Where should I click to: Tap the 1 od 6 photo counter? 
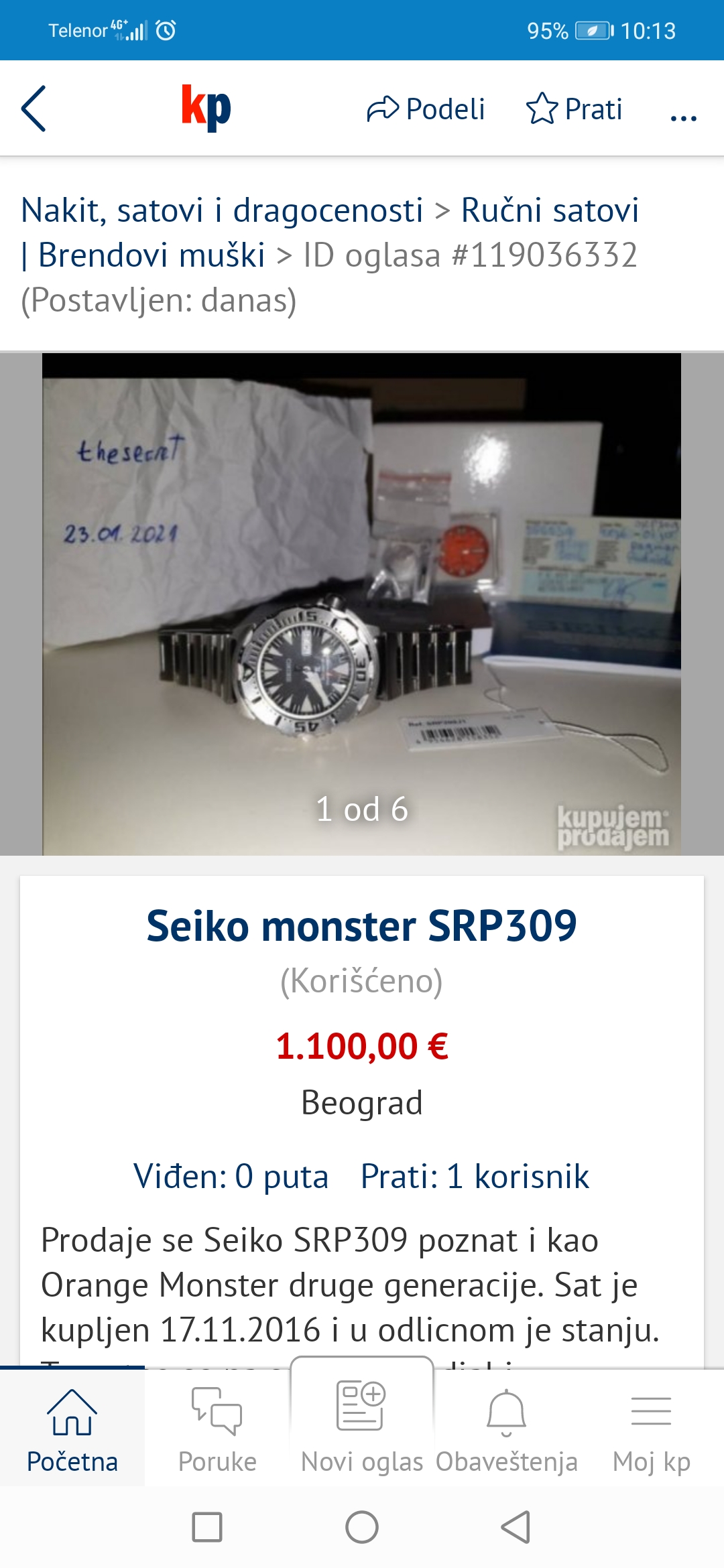(x=362, y=809)
